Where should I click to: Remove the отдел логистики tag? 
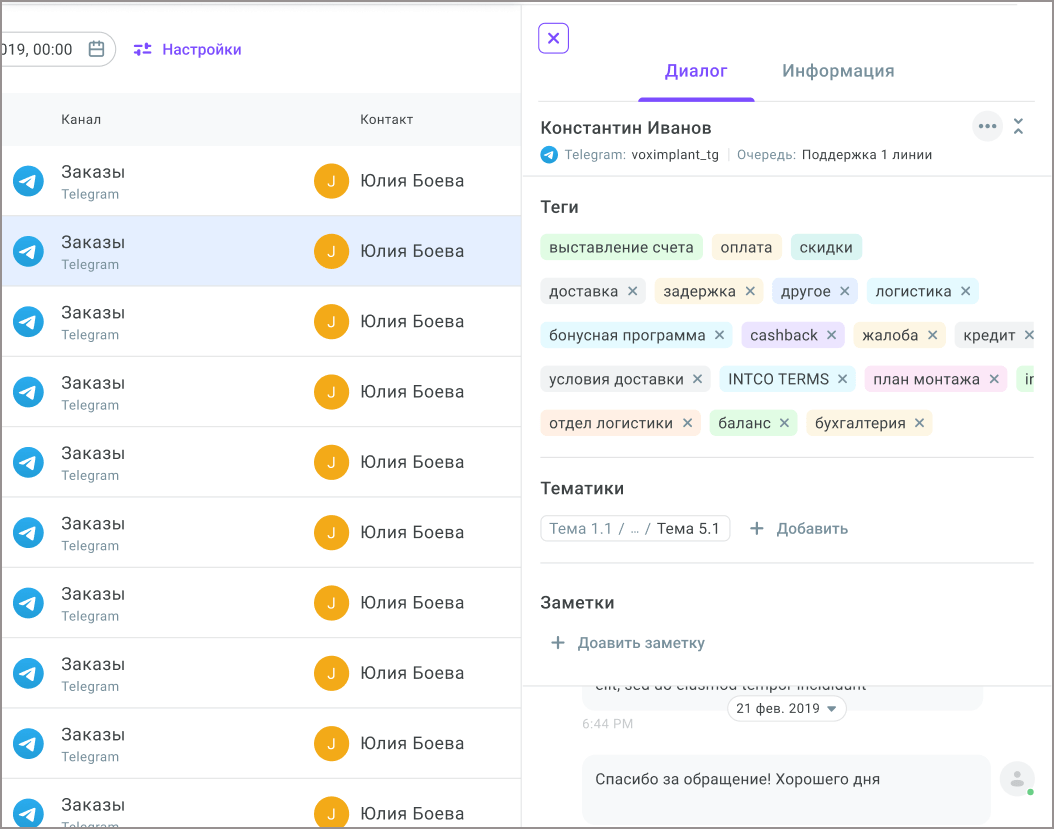pyautogui.click(x=687, y=423)
